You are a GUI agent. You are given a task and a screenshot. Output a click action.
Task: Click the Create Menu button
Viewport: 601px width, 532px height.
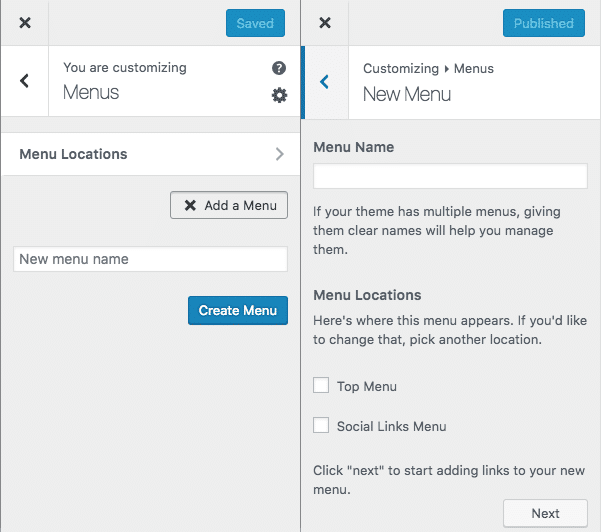pyautogui.click(x=238, y=310)
